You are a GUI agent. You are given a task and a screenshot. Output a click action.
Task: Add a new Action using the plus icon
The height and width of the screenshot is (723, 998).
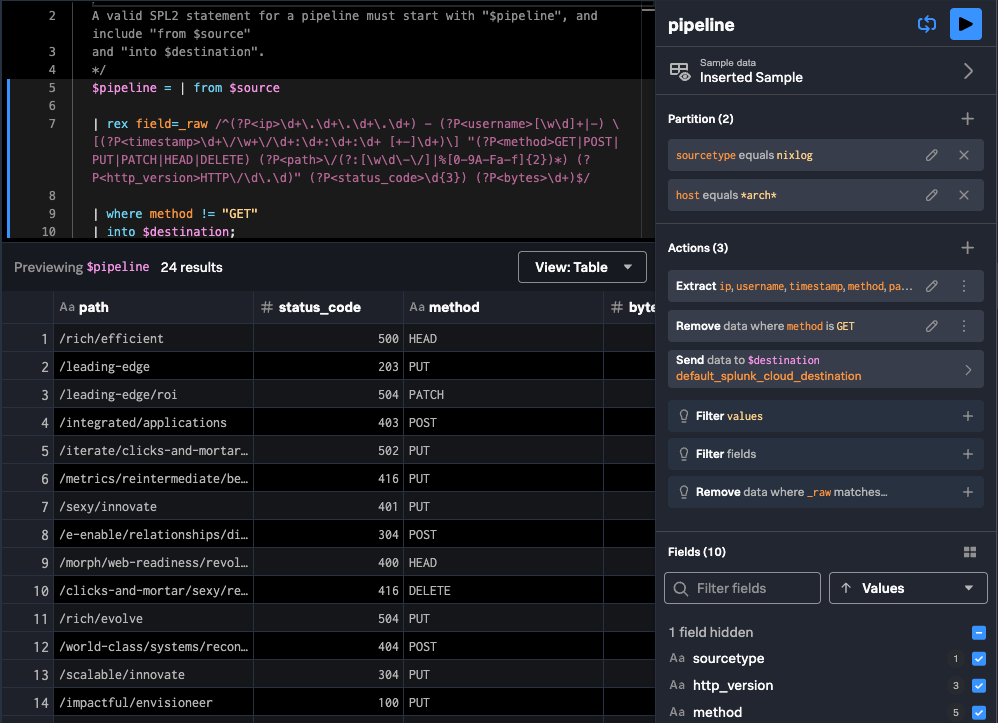[967, 247]
